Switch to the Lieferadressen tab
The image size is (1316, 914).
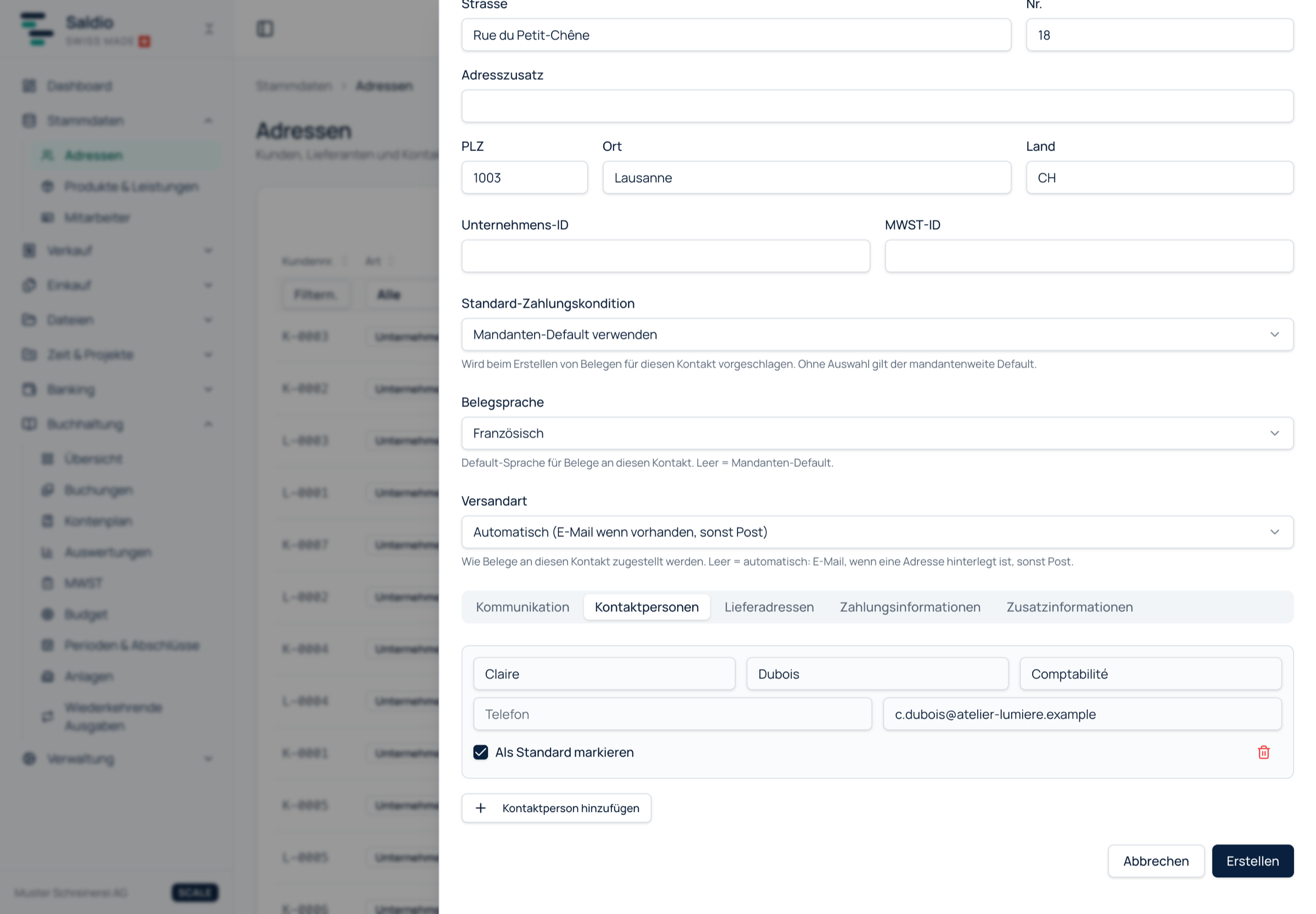coord(769,607)
